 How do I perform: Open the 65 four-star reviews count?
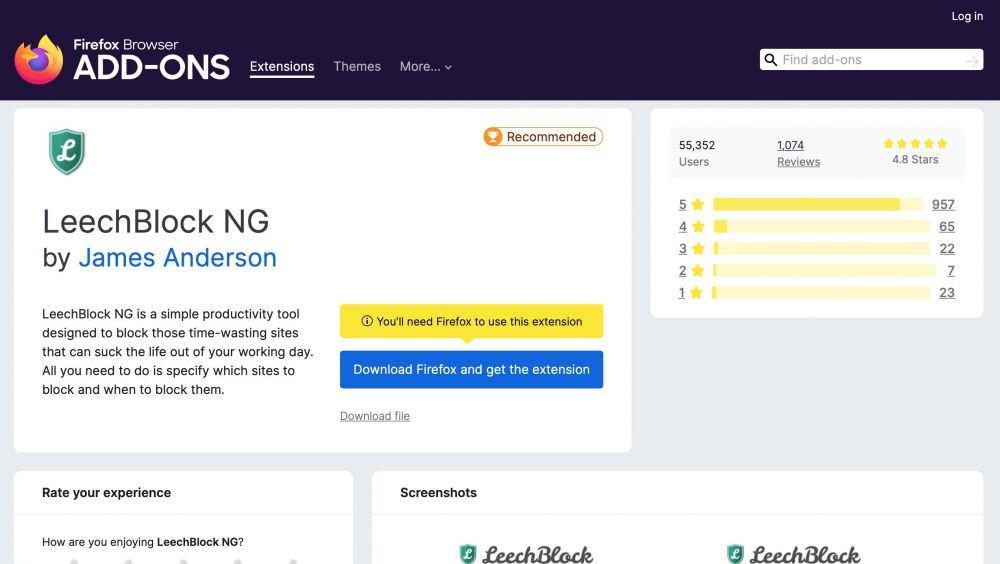coord(947,226)
